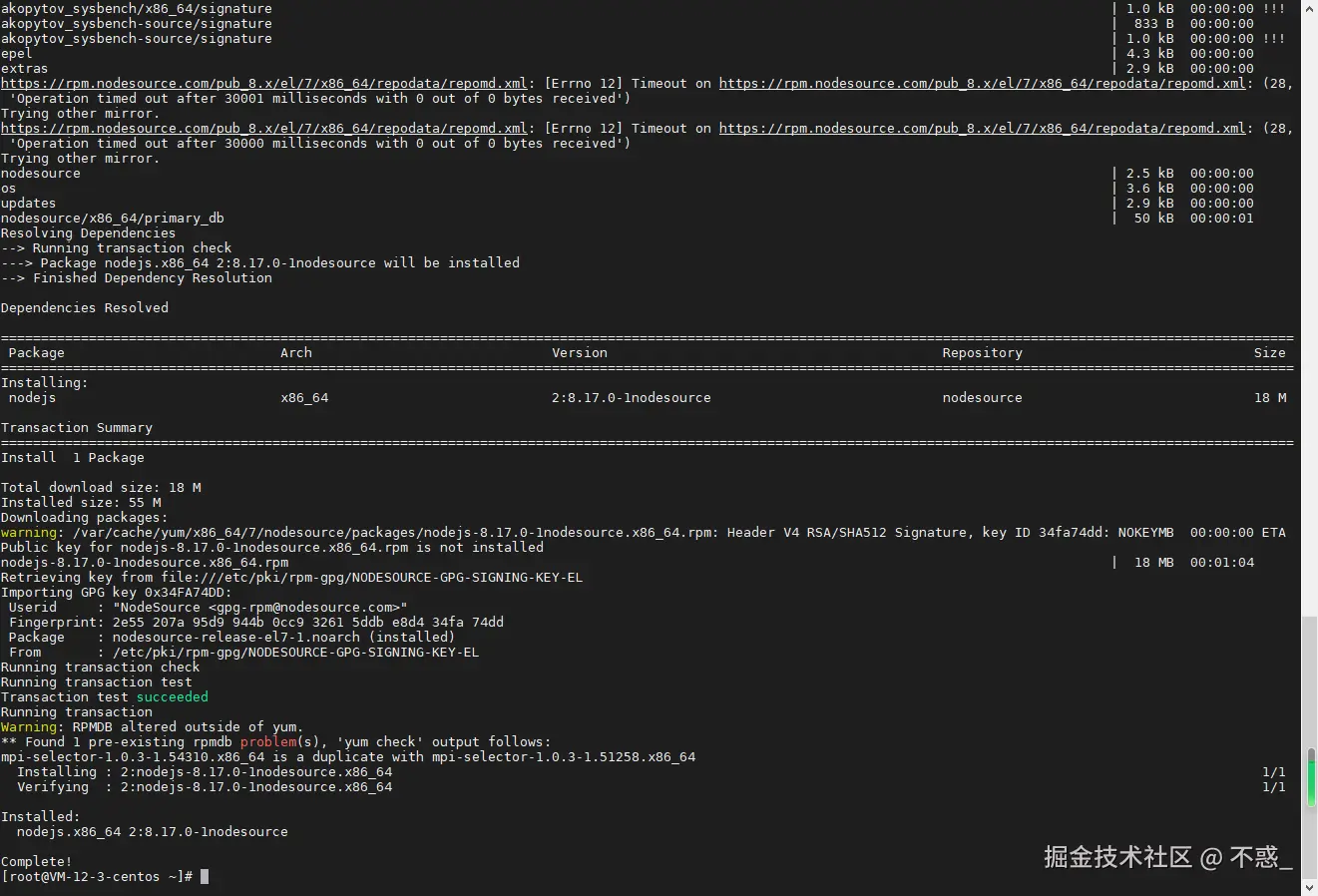Screen dimensions: 1318x896
Task: Click 'nodejs.x86_64 2:8.17.0-1nodesource' under Installed
Action: tap(153, 832)
